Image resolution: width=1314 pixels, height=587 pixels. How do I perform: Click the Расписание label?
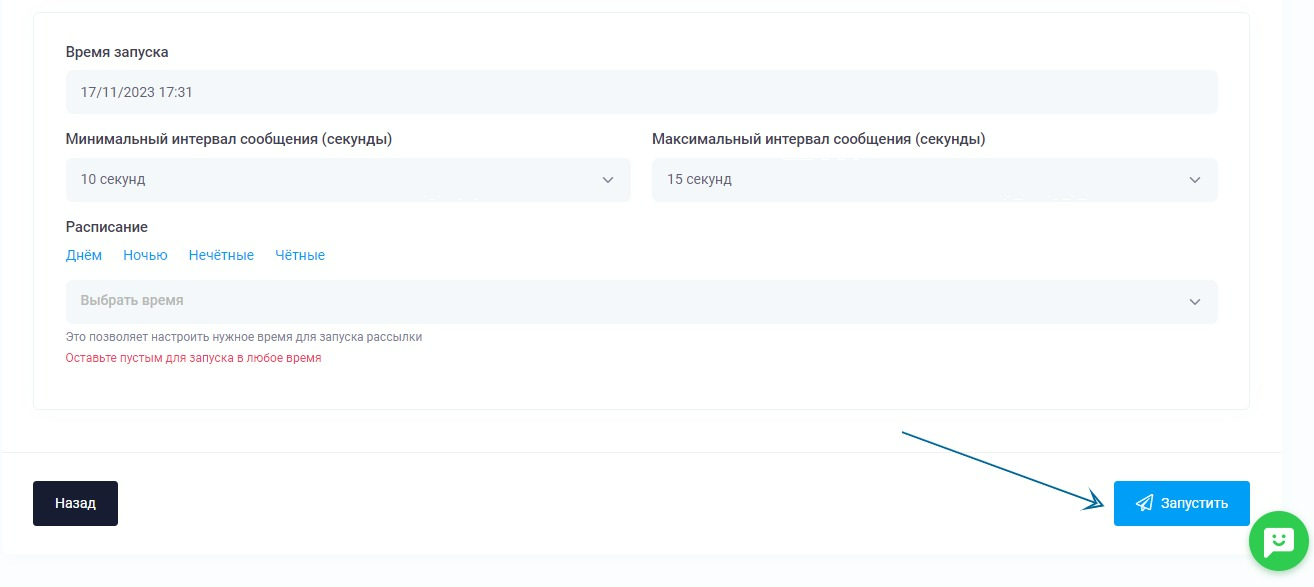107,227
